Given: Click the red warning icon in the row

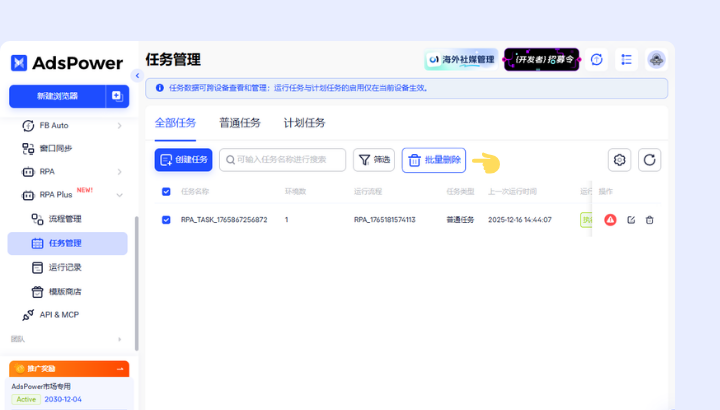Looking at the screenshot, I should tap(610, 220).
